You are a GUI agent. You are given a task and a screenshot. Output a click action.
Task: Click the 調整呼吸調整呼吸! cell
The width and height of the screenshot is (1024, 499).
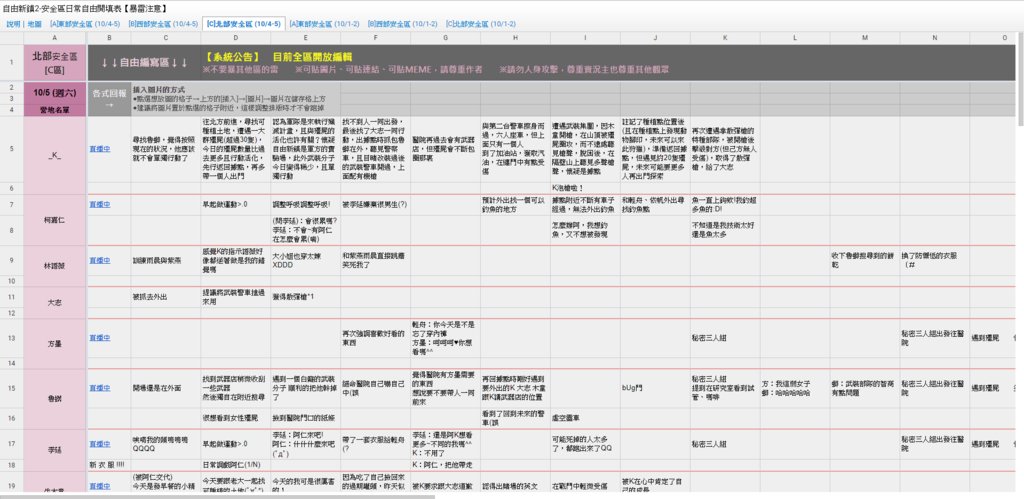coord(305,204)
